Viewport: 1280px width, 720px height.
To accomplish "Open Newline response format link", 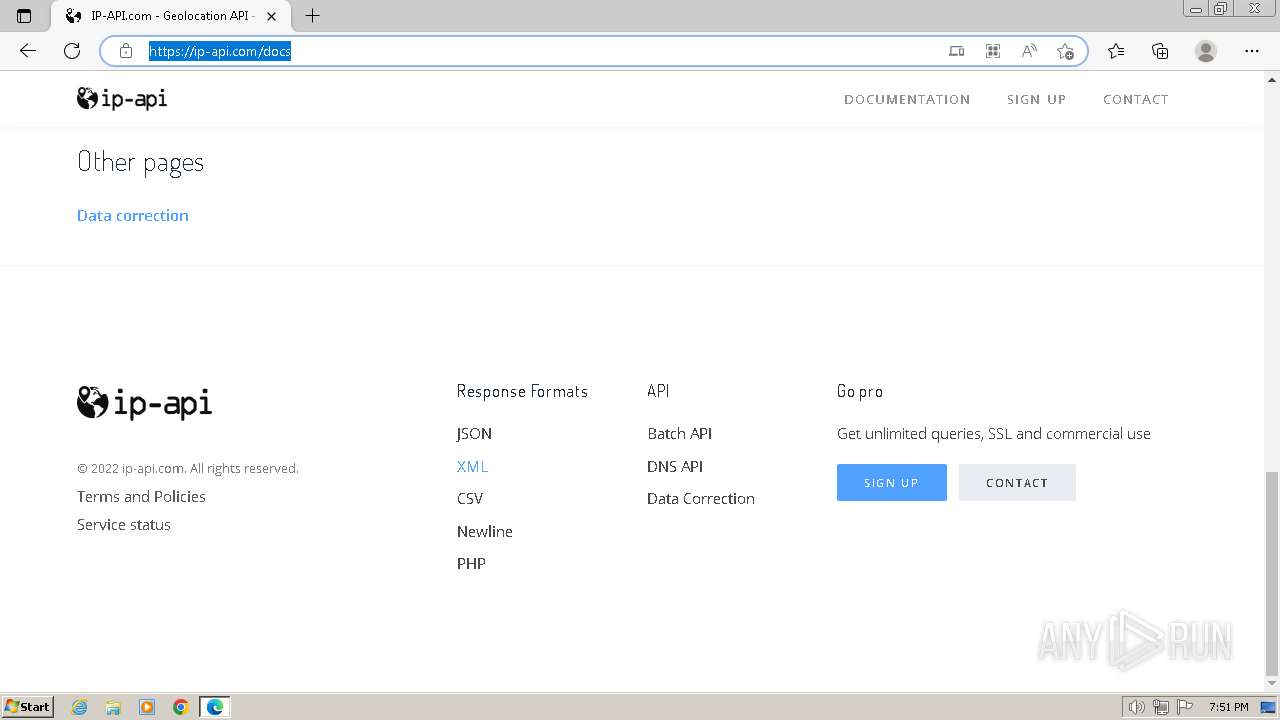I will coord(485,531).
